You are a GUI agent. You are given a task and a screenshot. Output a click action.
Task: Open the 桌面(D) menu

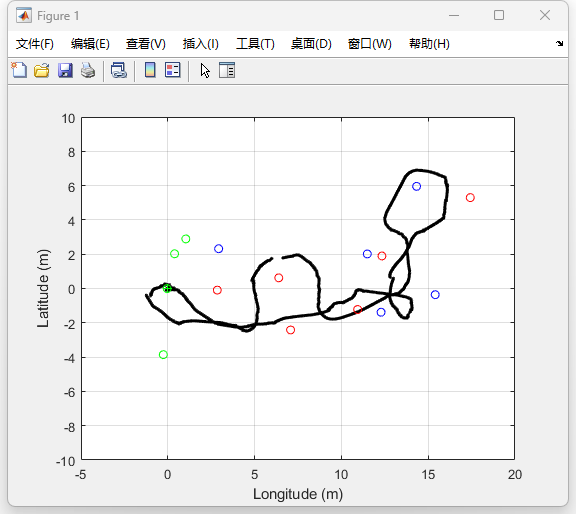point(311,44)
